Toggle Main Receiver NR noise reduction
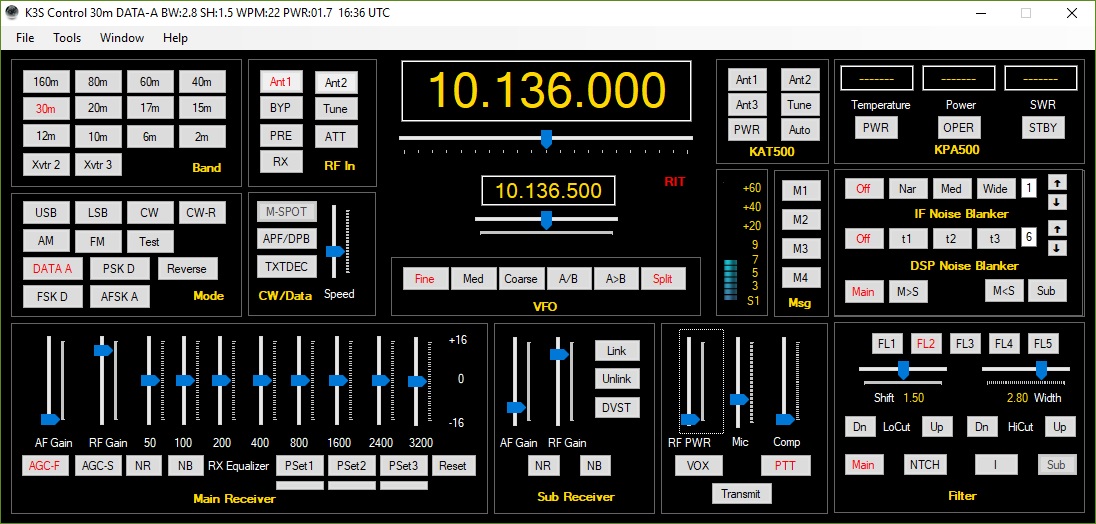1096x524 pixels. (x=143, y=465)
